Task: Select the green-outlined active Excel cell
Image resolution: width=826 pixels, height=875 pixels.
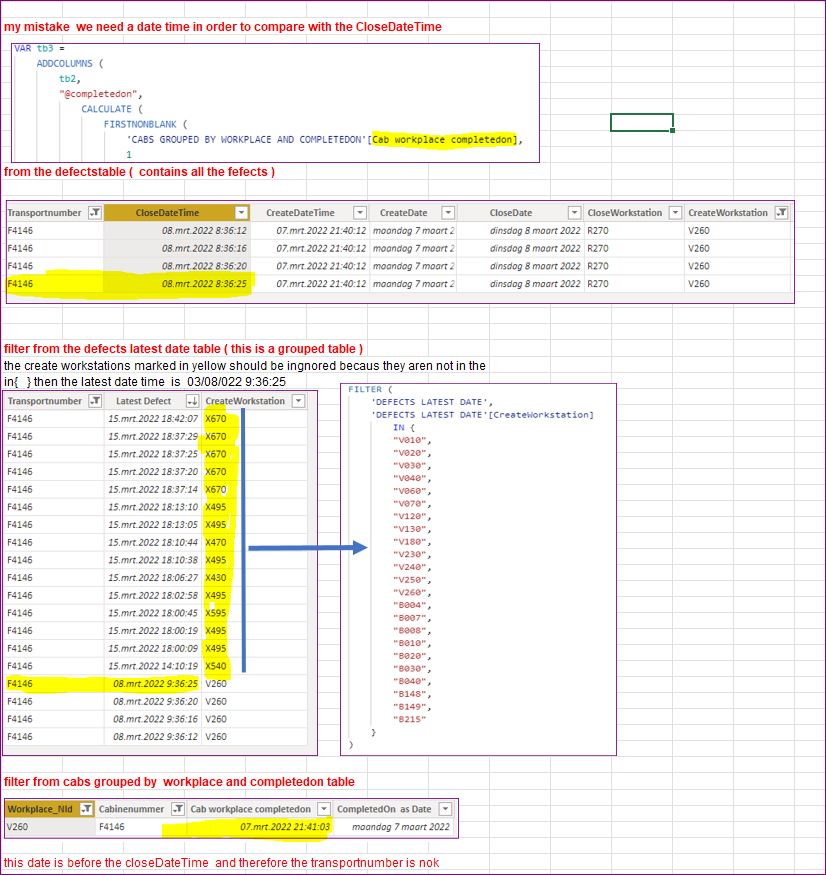Action: pyautogui.click(x=642, y=123)
